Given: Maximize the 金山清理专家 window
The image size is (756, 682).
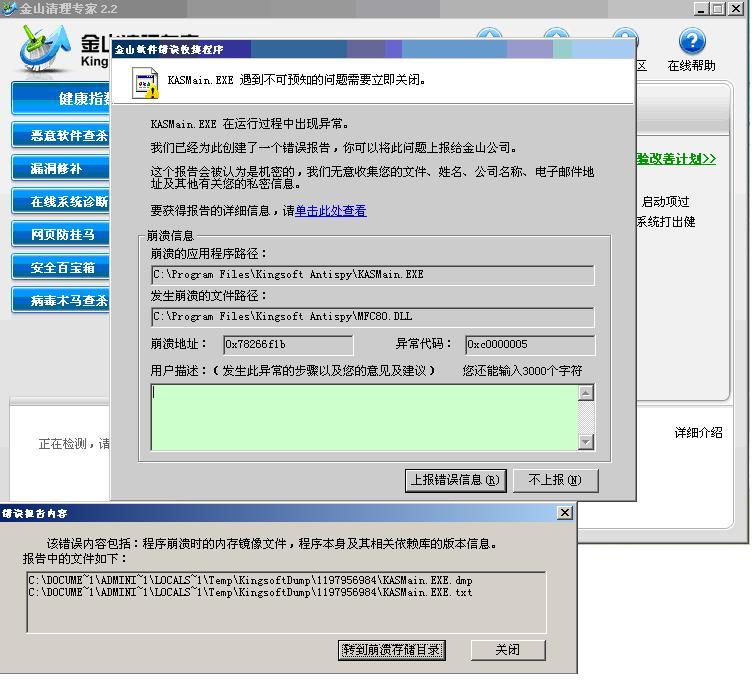Looking at the screenshot, I should [x=718, y=9].
